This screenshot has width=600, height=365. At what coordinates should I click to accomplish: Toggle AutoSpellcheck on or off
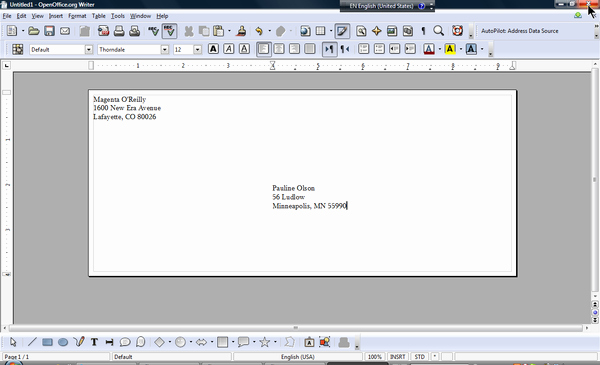tap(169, 31)
